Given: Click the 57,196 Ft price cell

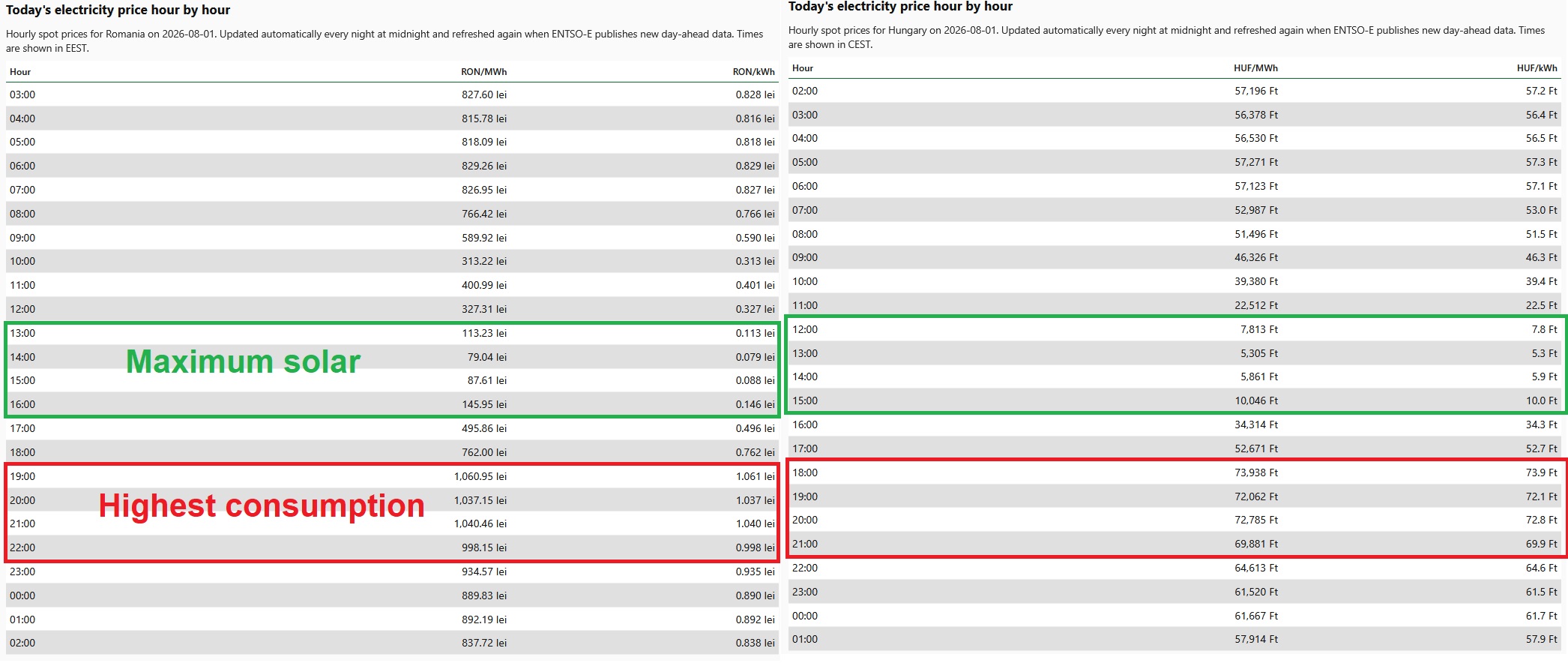Looking at the screenshot, I should [1256, 91].
